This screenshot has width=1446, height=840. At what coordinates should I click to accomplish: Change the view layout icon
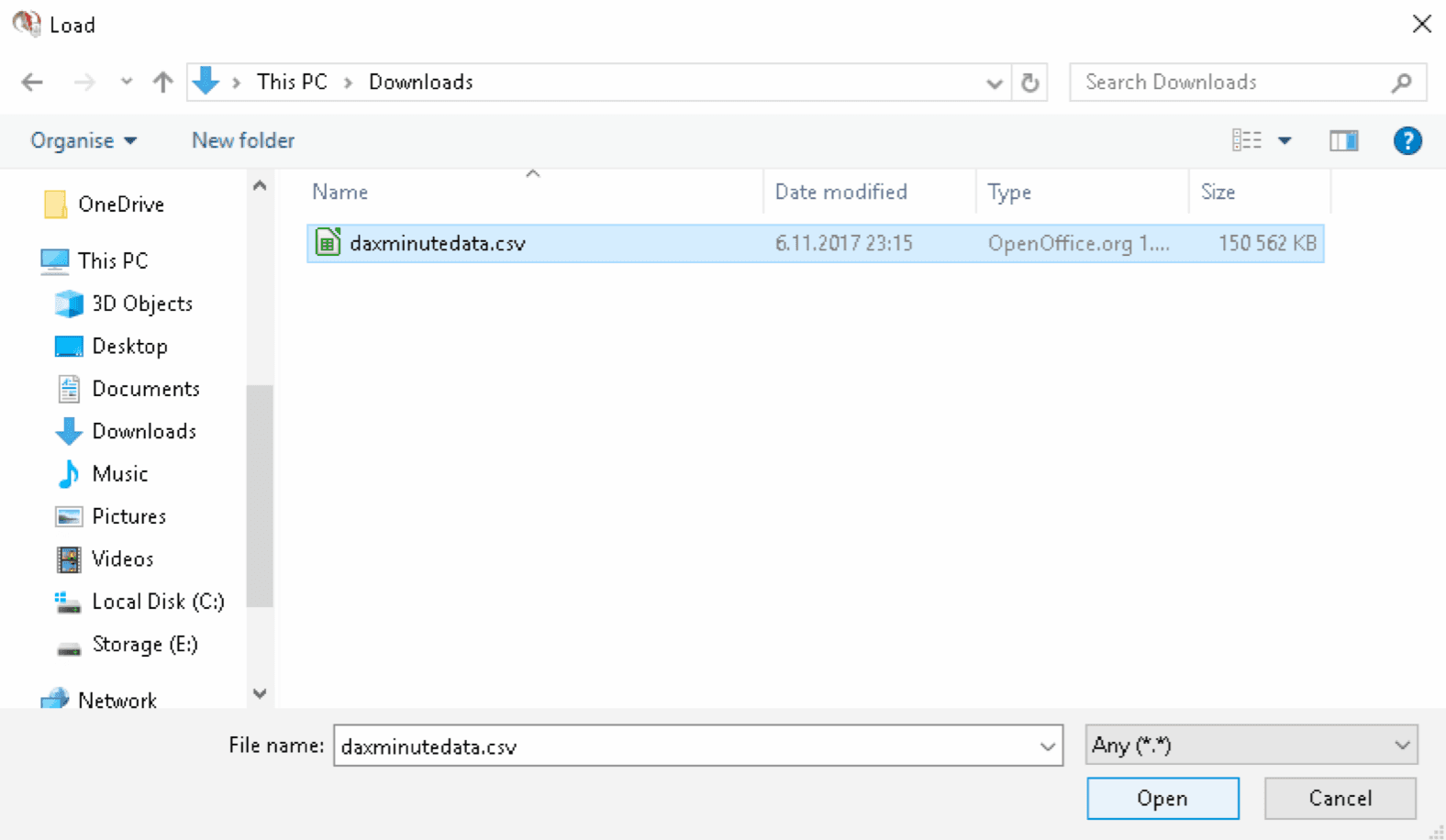pos(1246,140)
